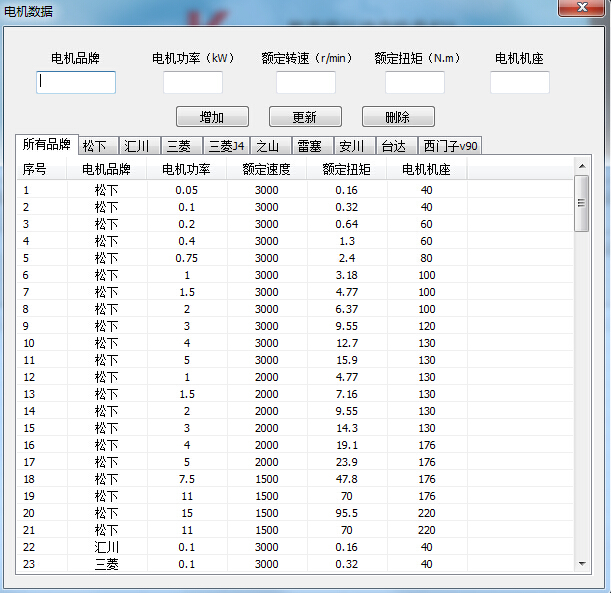
Task: Select row number 12
Action: click(295, 377)
